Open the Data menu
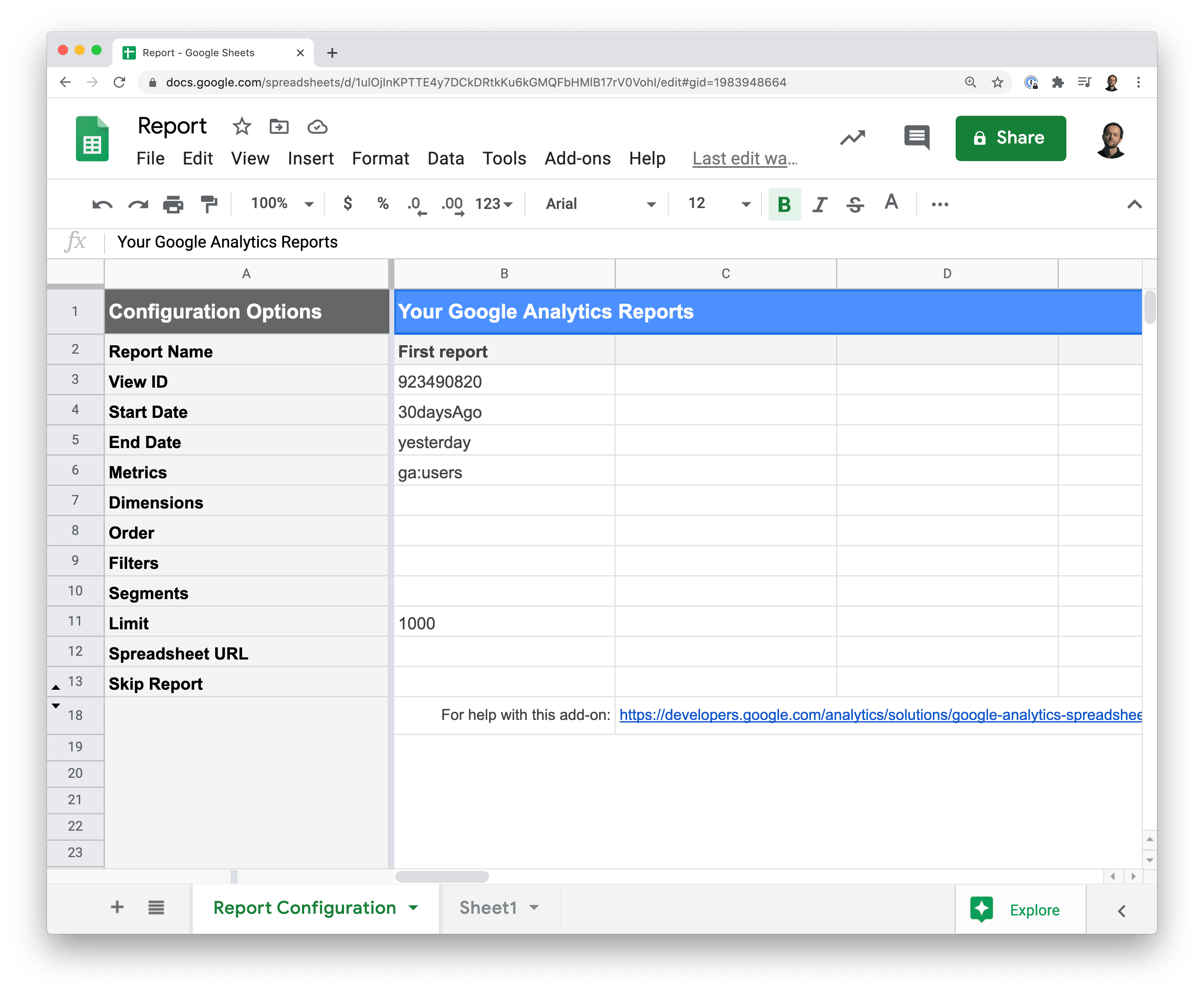This screenshot has width=1204, height=996. pyautogui.click(x=446, y=158)
